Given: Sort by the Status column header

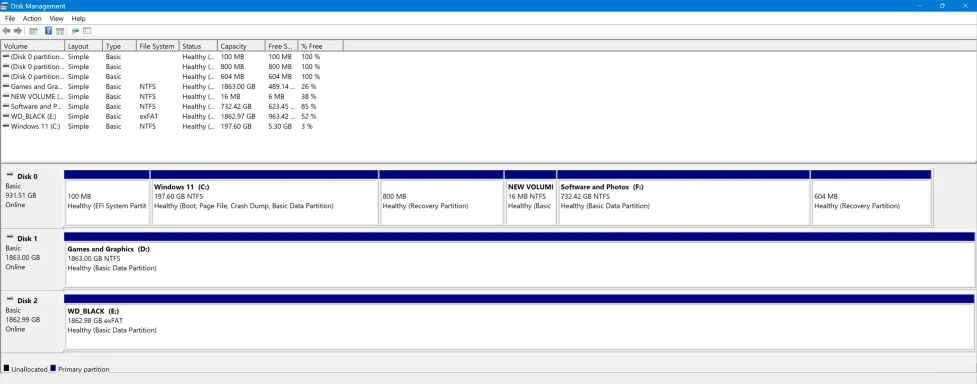Looking at the screenshot, I should pyautogui.click(x=199, y=46).
